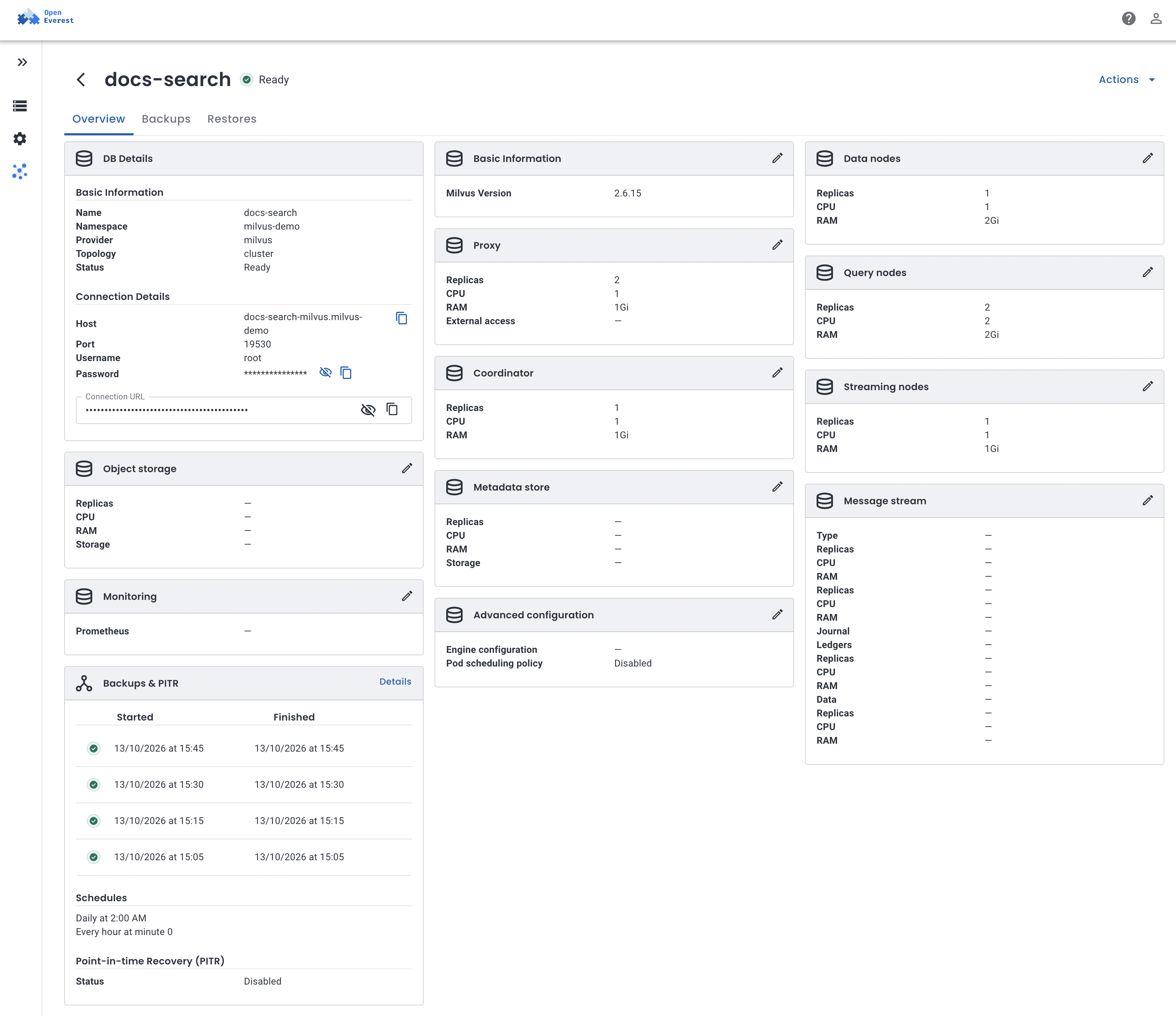Edit the Data nodes card

tap(1148, 159)
